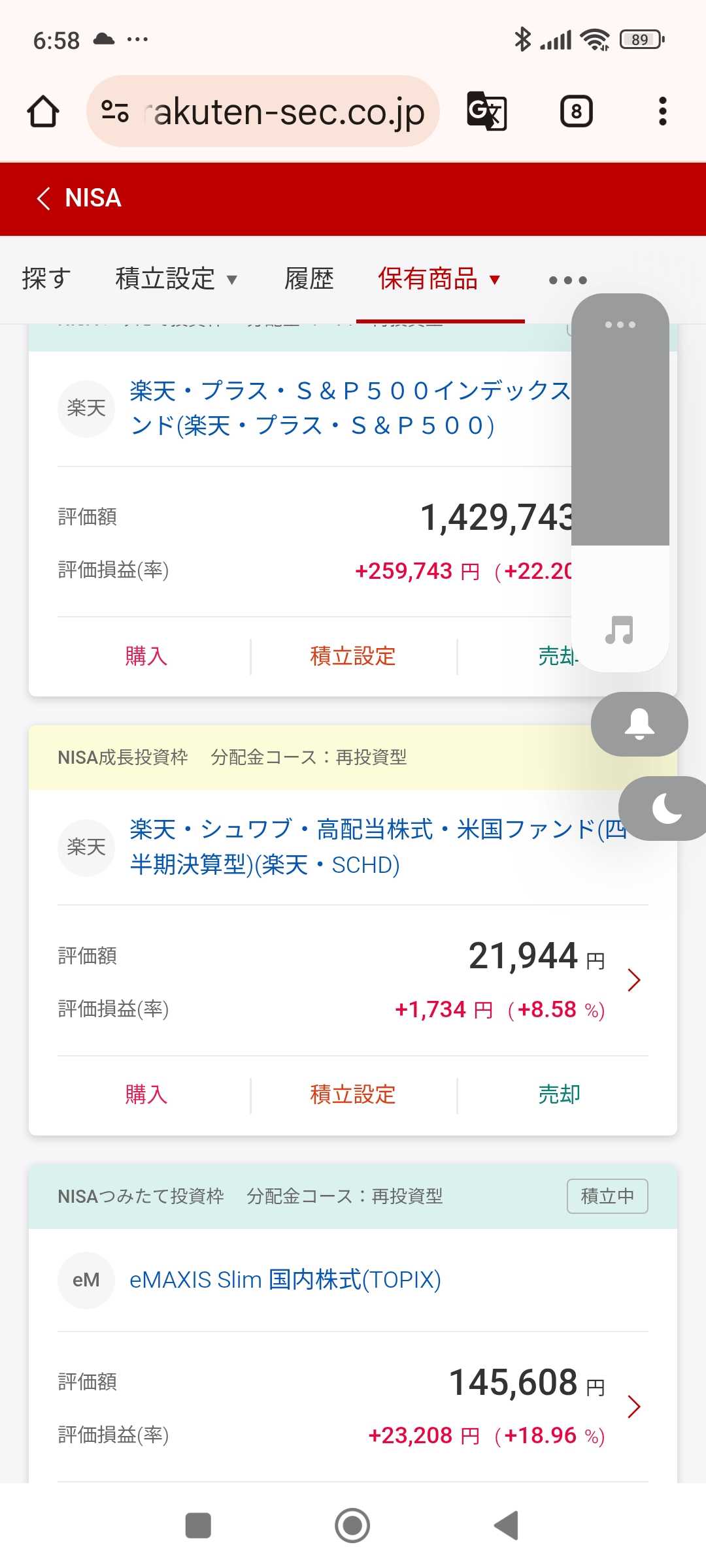Tap the site settings icon in address bar
This screenshot has height=1568, width=706.
[x=115, y=112]
